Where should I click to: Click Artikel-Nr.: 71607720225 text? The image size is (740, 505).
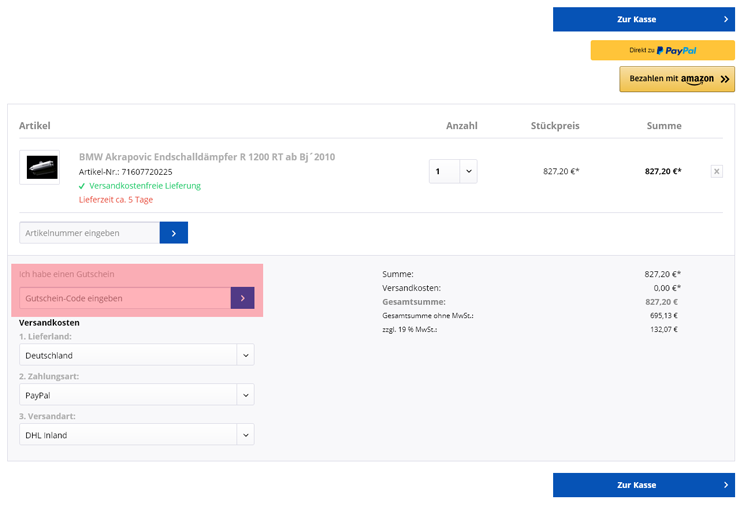pyautogui.click(x=126, y=172)
